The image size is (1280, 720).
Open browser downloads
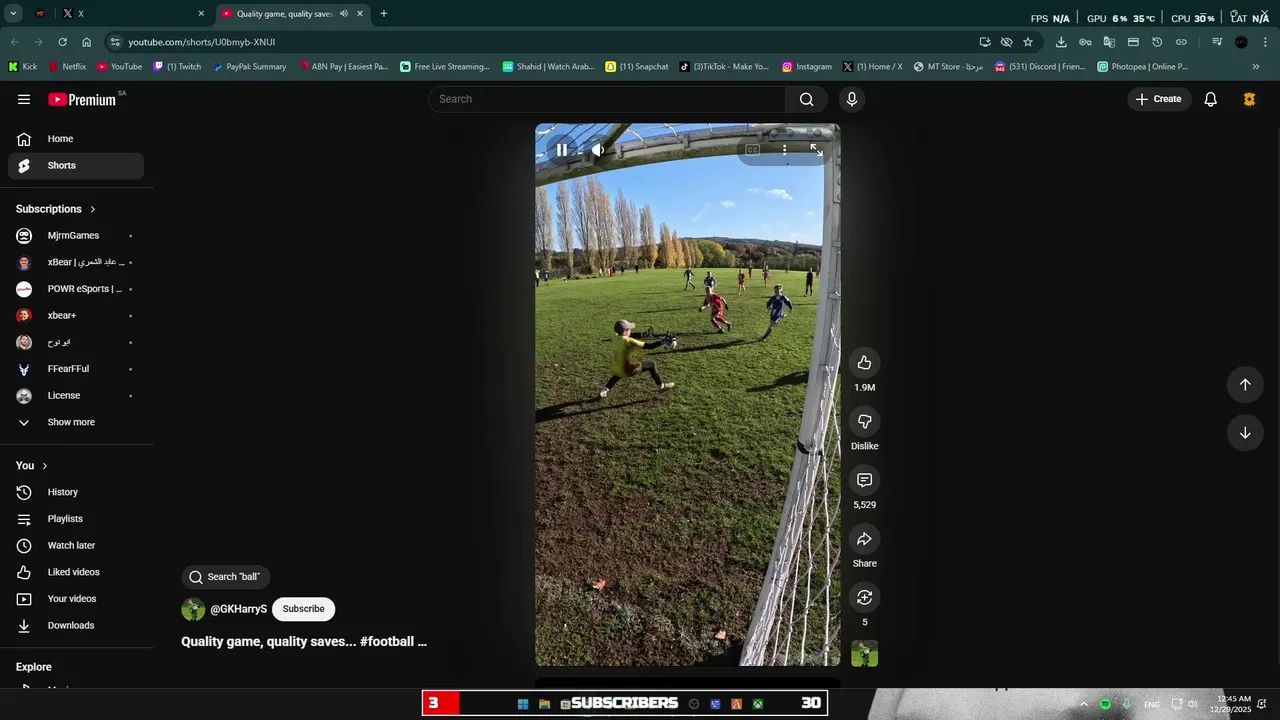(1061, 42)
